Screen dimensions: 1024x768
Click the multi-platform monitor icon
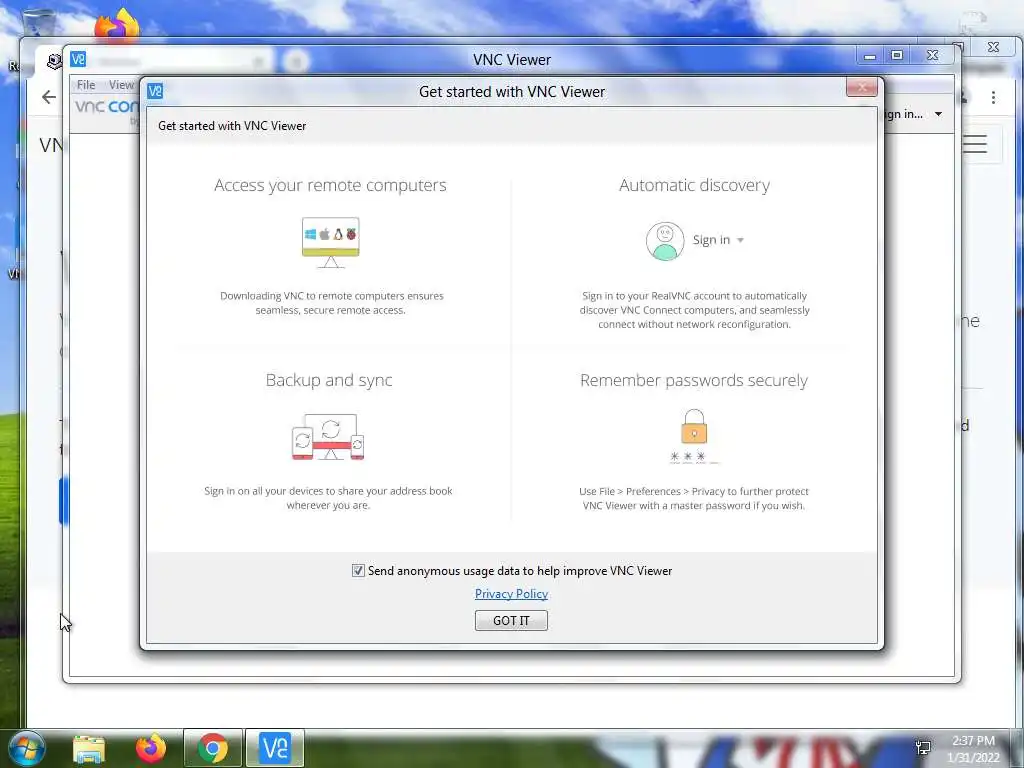330,242
